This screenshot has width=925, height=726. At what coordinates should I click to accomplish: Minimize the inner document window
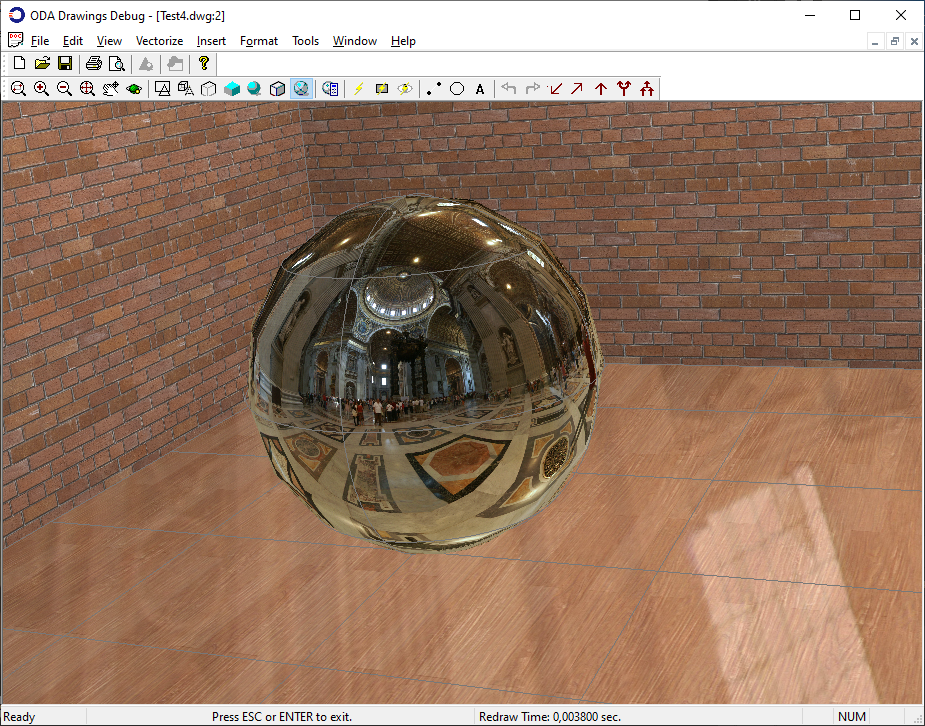click(875, 41)
